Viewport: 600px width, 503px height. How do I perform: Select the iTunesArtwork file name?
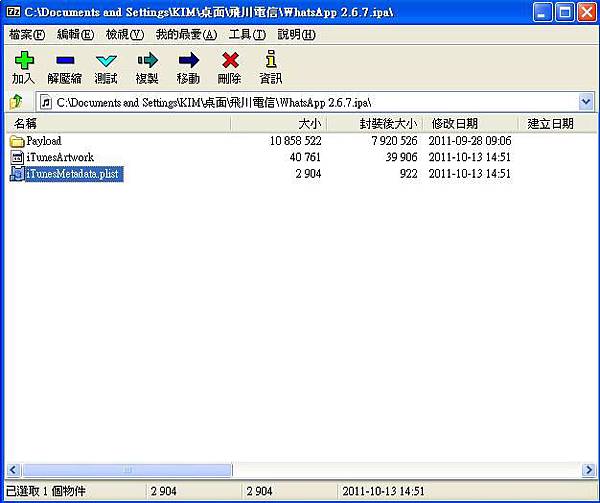pyautogui.click(x=60, y=158)
